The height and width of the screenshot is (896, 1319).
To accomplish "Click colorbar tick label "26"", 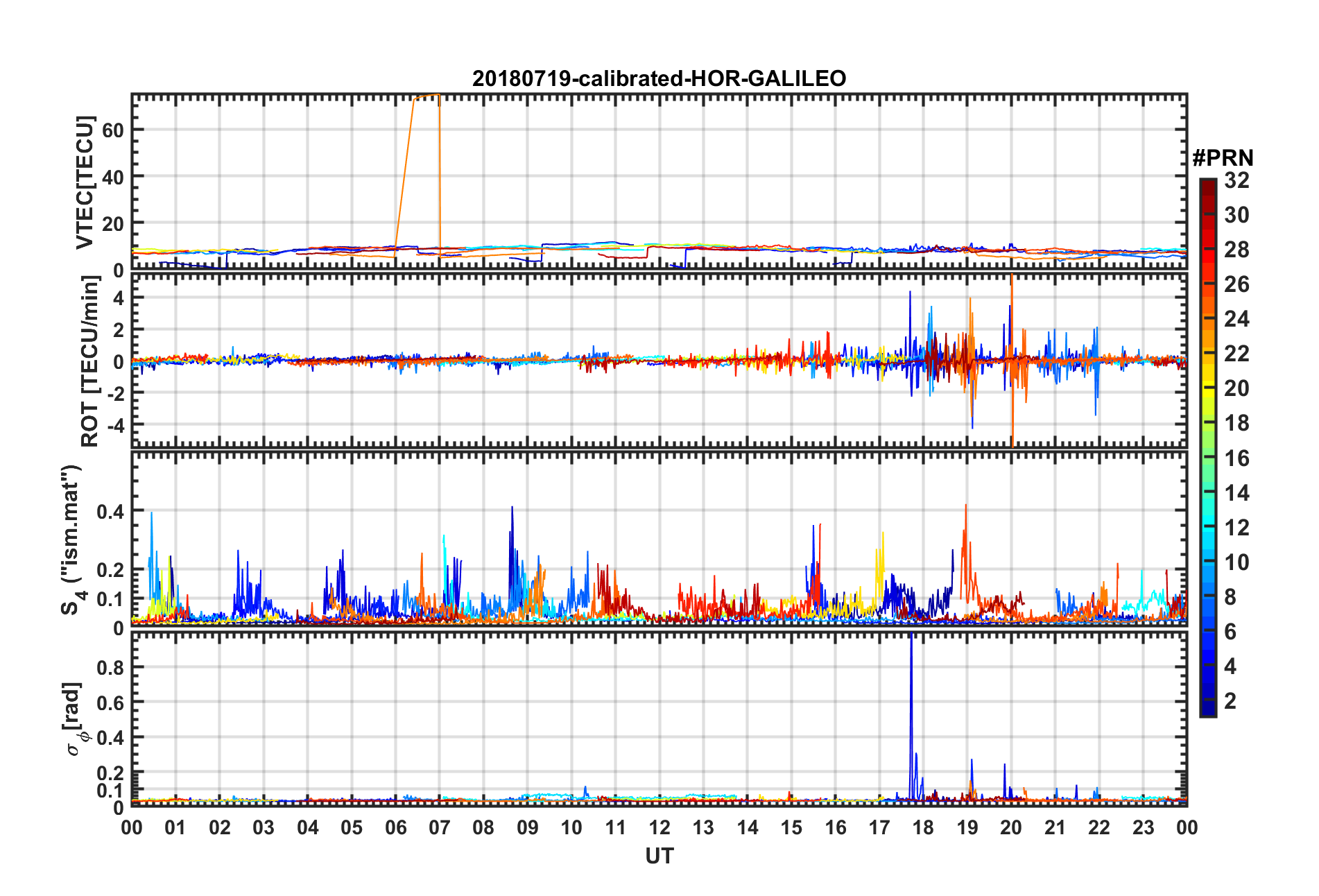I will click(1236, 284).
